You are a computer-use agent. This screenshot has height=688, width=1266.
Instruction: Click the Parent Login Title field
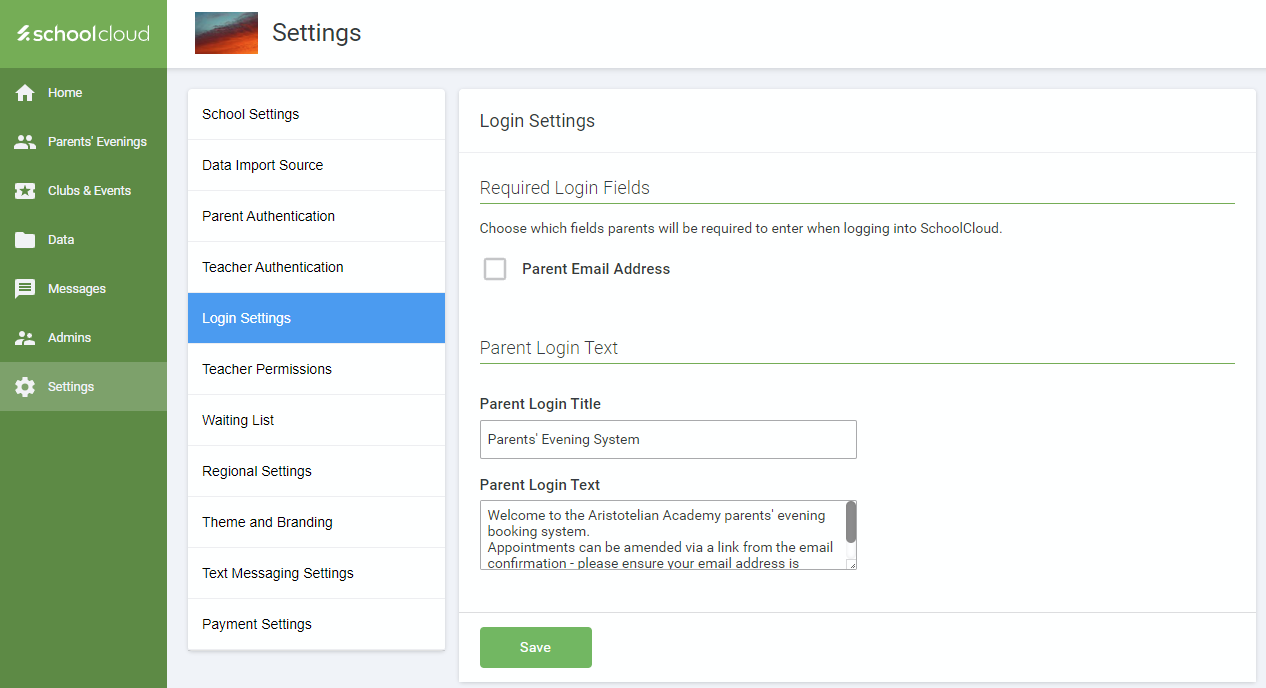[x=668, y=439]
